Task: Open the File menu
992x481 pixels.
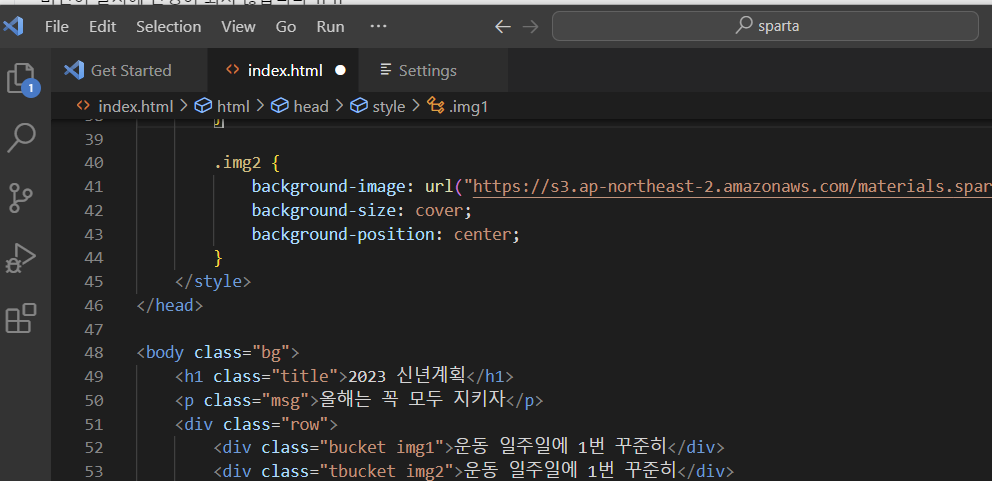Action: pos(57,27)
